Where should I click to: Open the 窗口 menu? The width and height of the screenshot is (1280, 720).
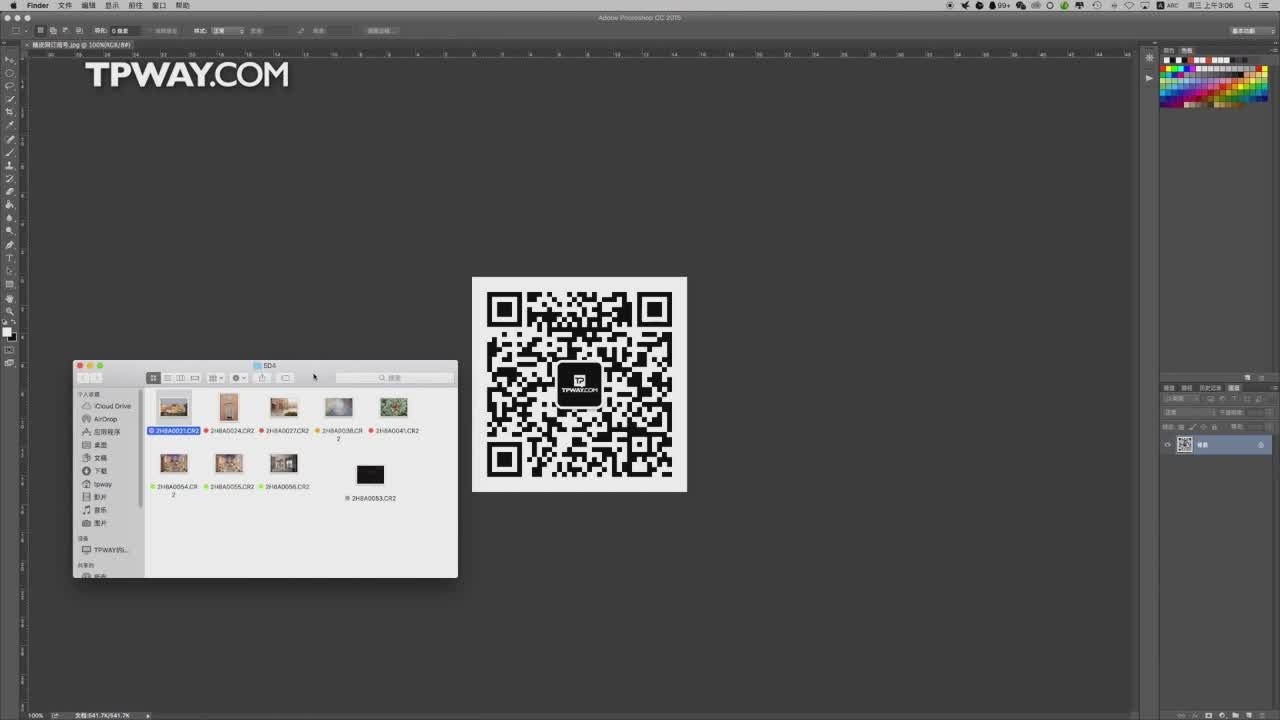click(159, 5)
